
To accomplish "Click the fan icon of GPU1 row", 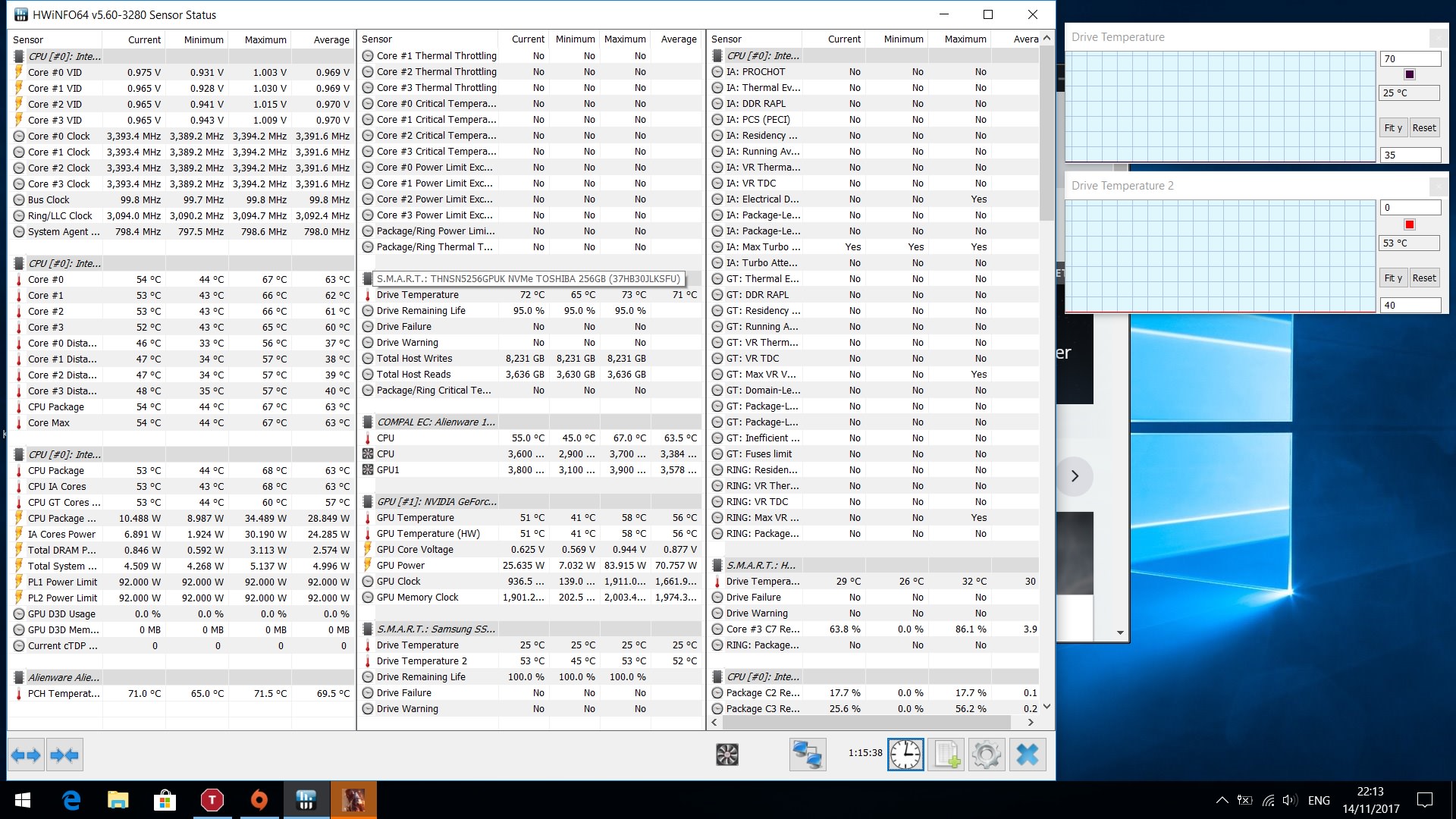I will click(367, 470).
